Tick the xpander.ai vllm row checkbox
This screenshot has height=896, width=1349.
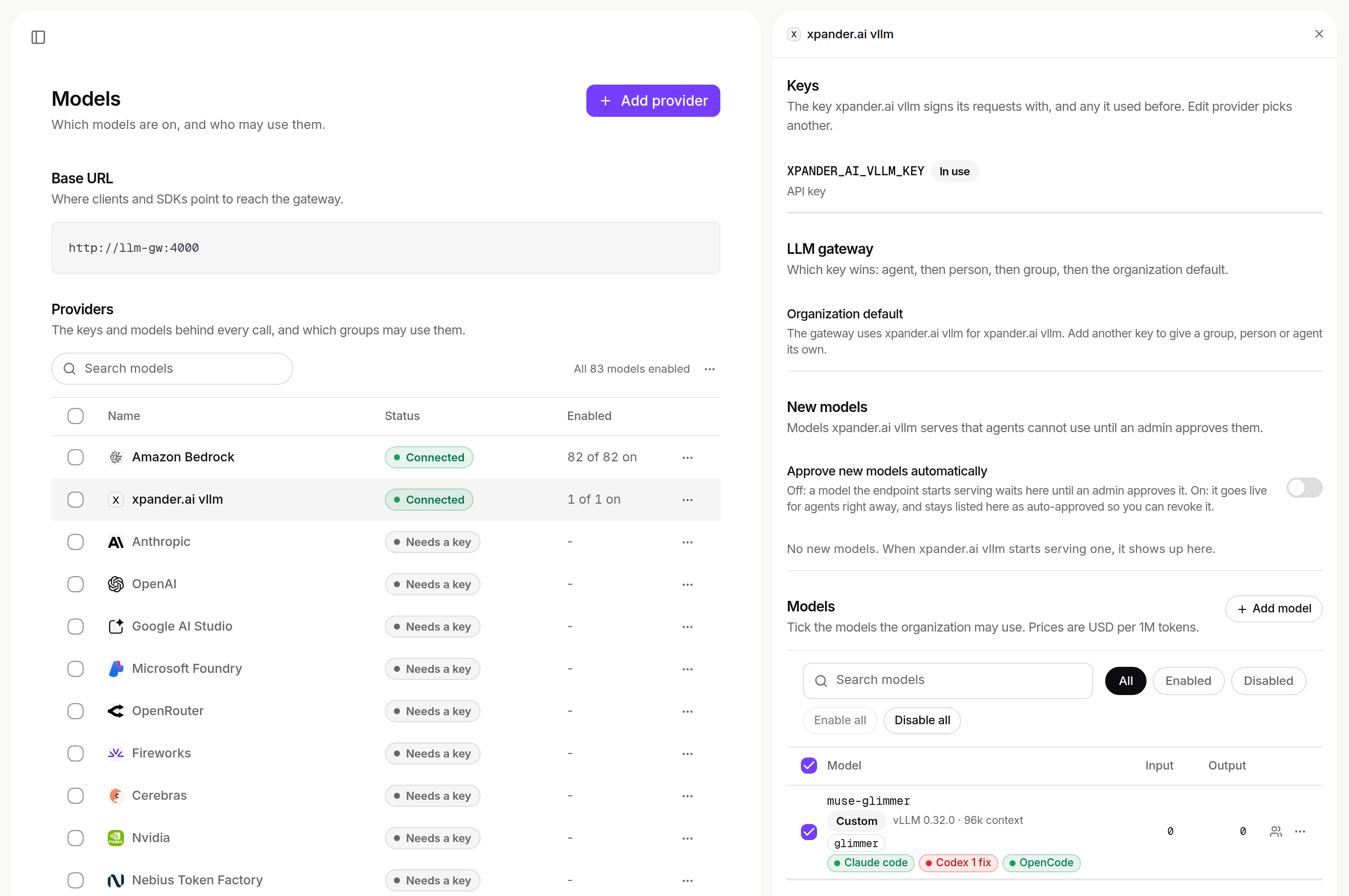(76, 500)
